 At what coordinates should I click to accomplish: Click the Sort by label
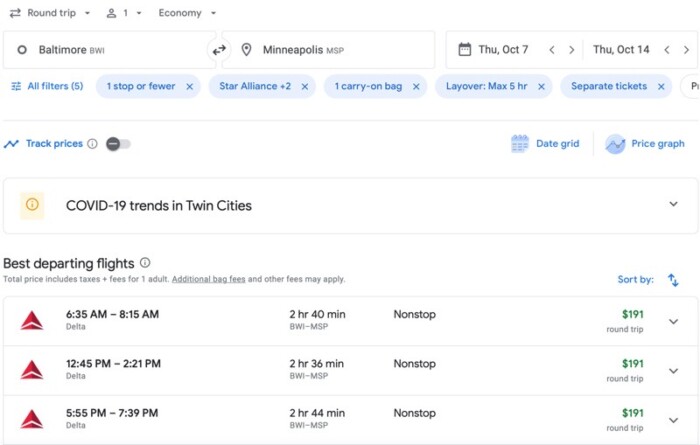635,279
